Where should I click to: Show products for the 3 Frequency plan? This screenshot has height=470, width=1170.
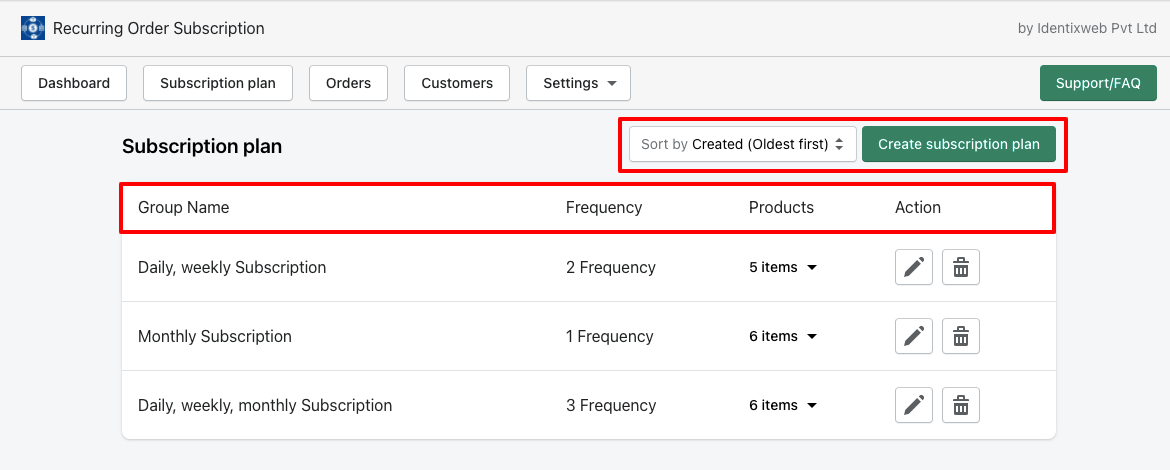(x=783, y=405)
